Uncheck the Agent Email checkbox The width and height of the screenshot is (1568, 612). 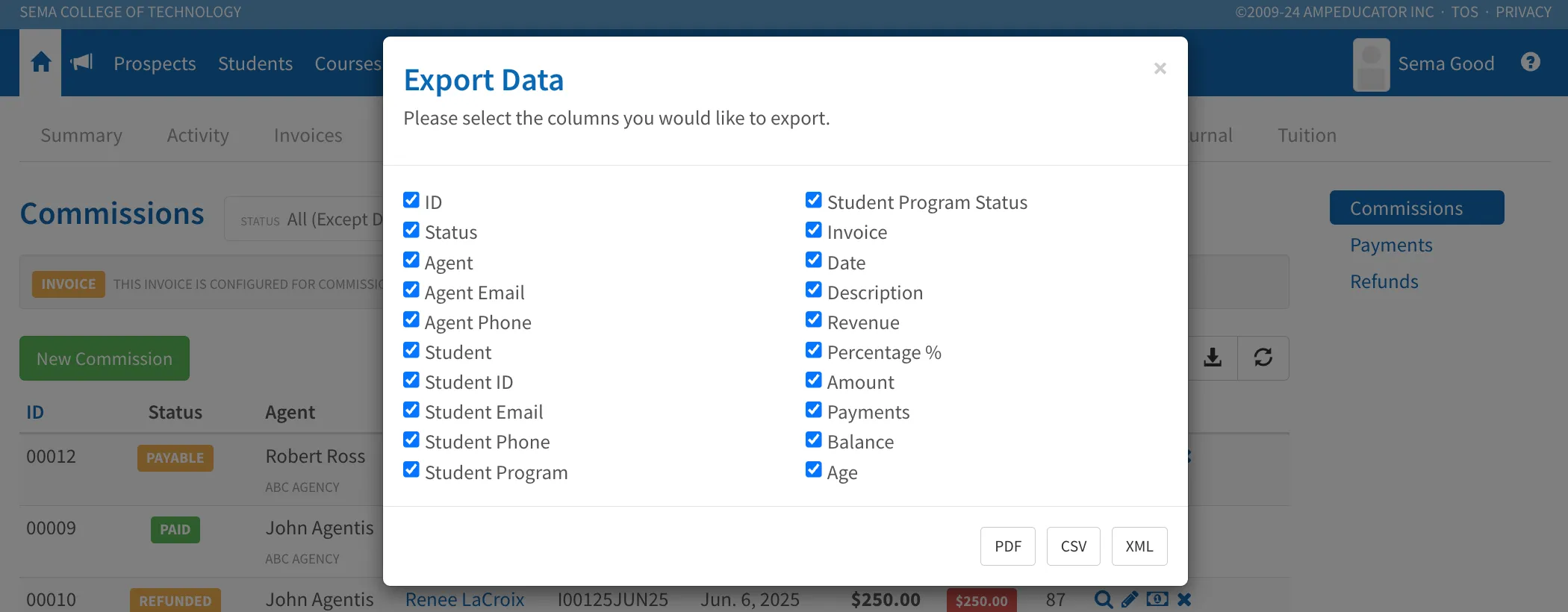(x=411, y=290)
